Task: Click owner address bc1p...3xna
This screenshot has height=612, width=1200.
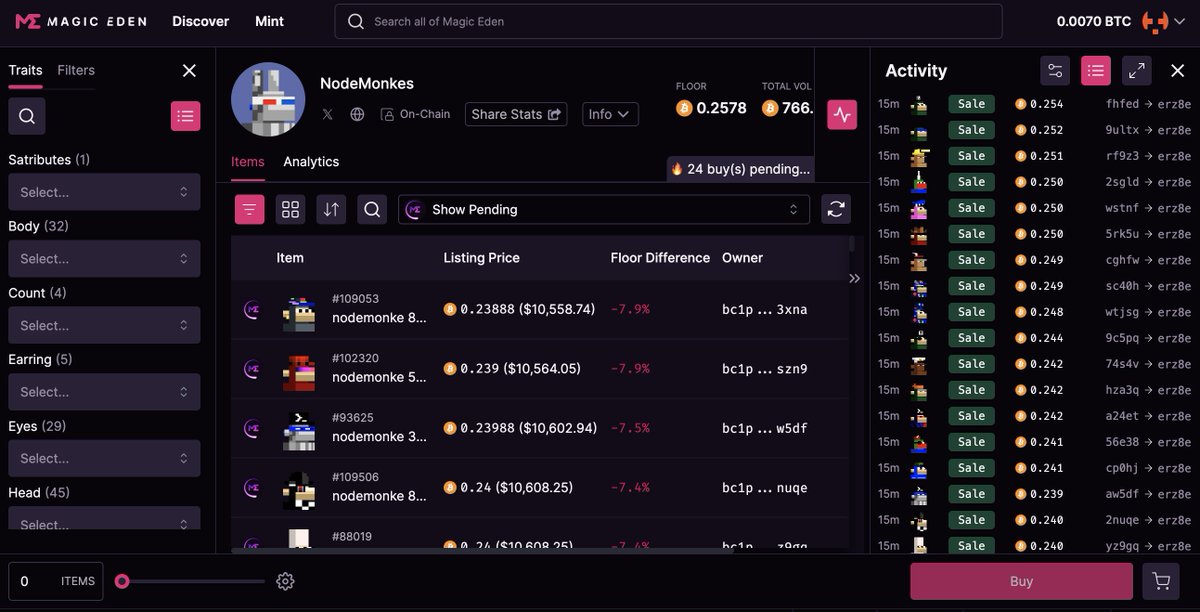Action: (765, 309)
